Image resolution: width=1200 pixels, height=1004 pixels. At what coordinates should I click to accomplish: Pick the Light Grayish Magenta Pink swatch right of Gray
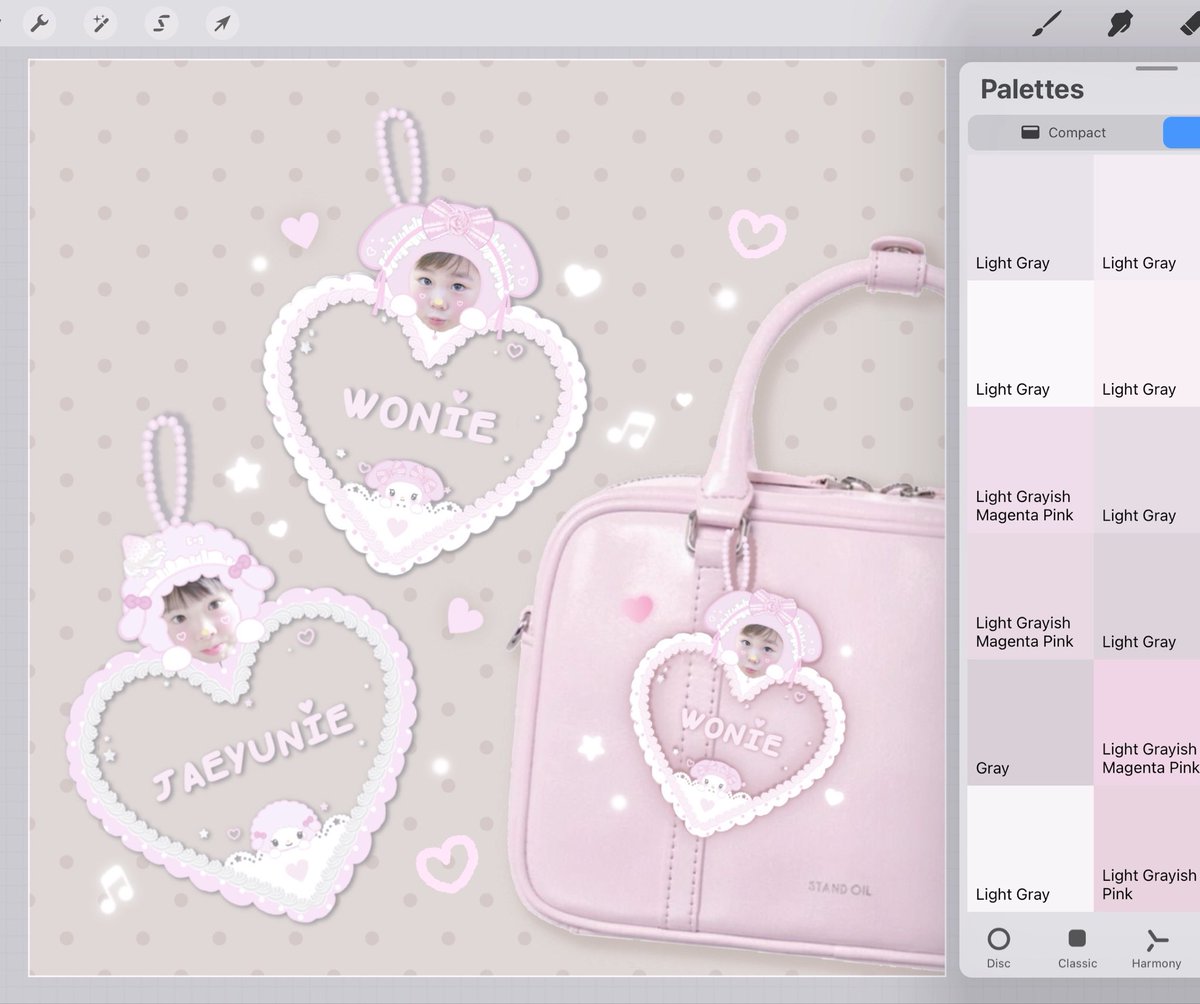coord(1147,722)
